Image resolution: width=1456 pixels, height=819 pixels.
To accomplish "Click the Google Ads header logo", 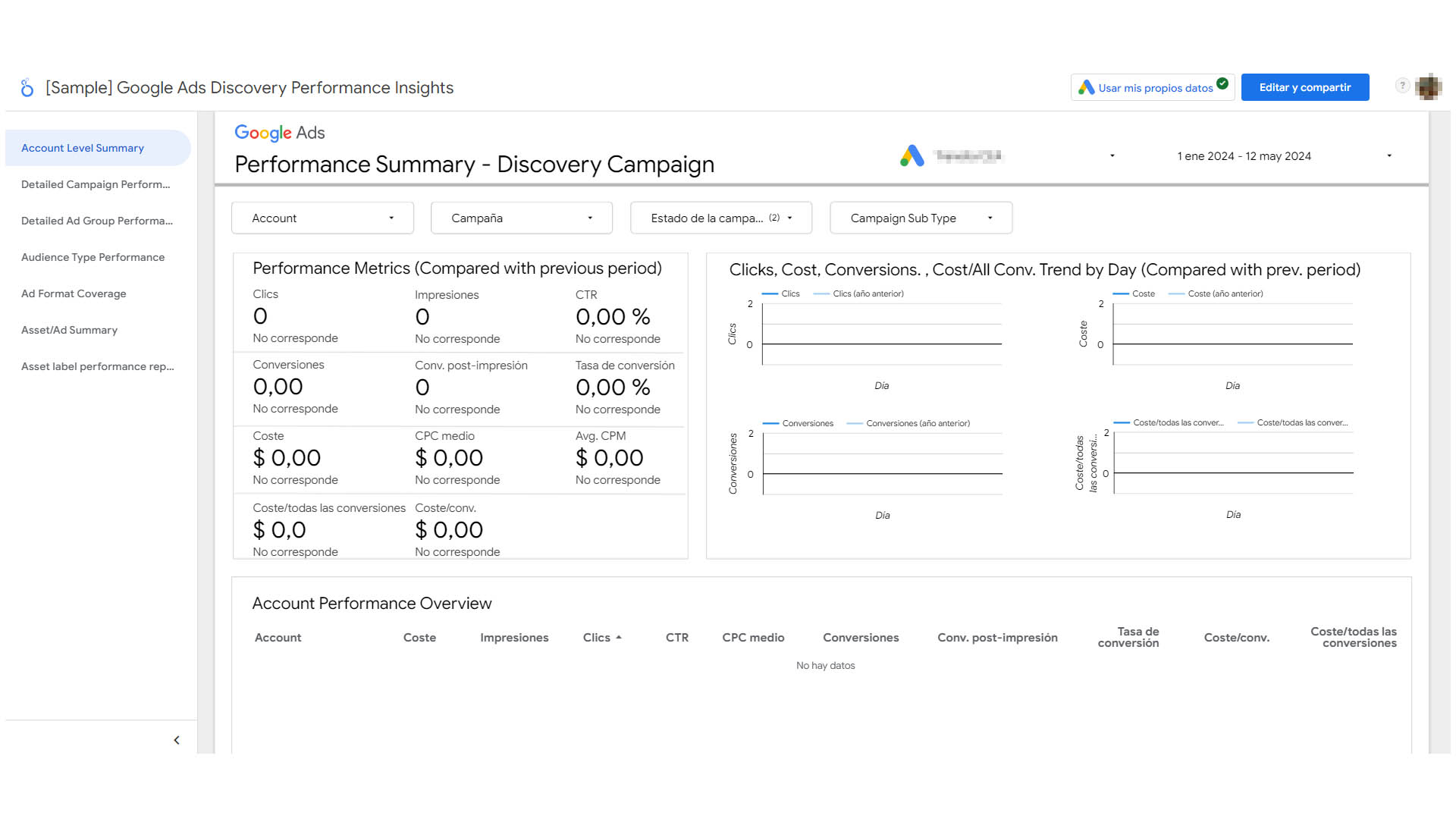I will coord(279,133).
